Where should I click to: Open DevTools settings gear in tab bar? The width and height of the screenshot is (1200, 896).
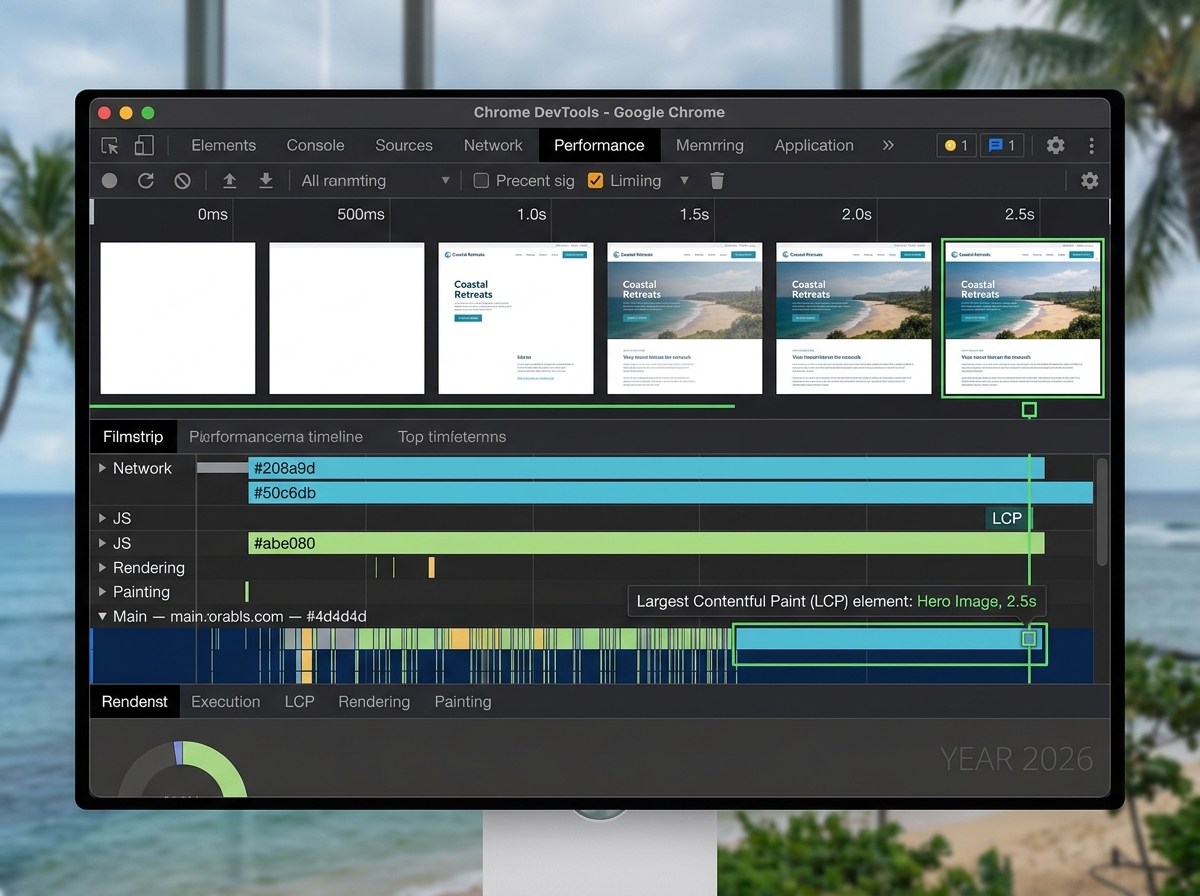point(1055,146)
